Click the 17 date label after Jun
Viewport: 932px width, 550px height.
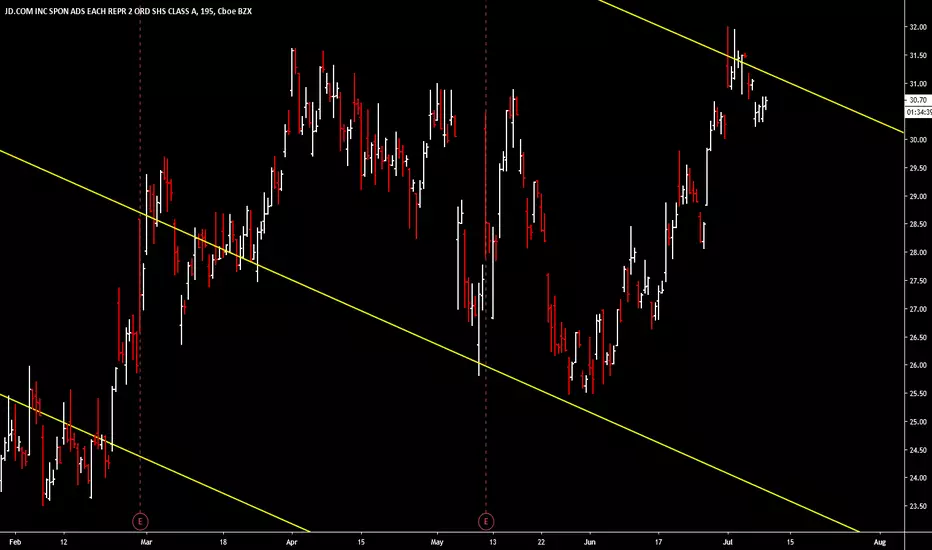[659, 542]
